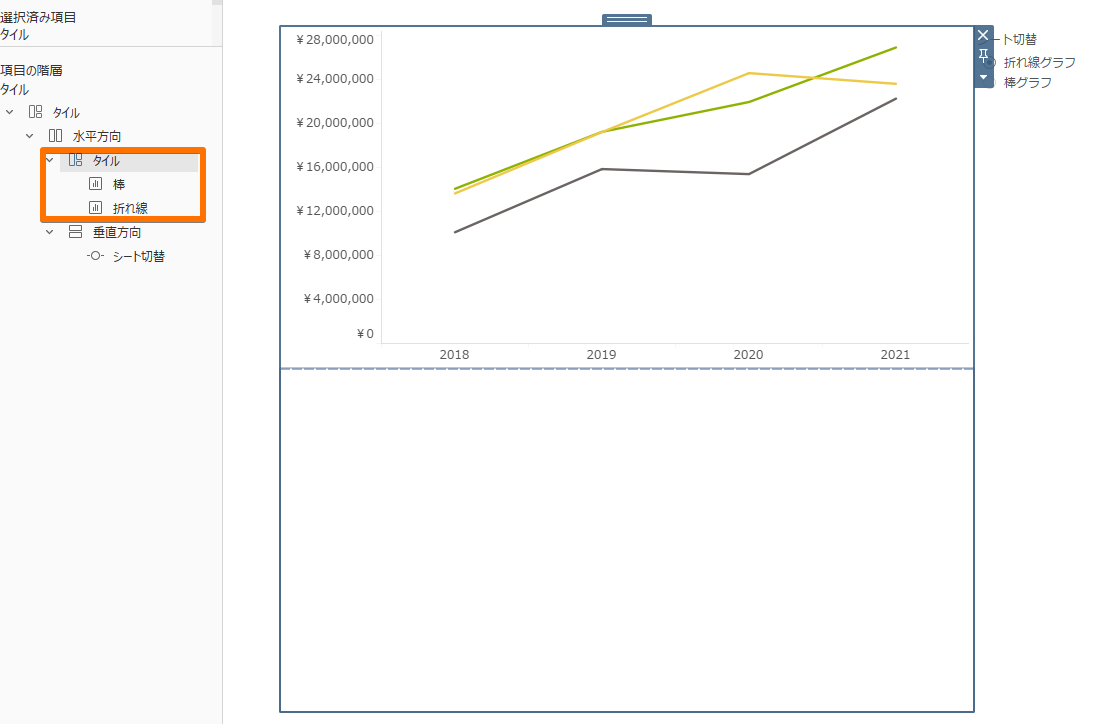Click the ¥20,000,000 axis label
The image size is (1108, 724).
[335, 123]
